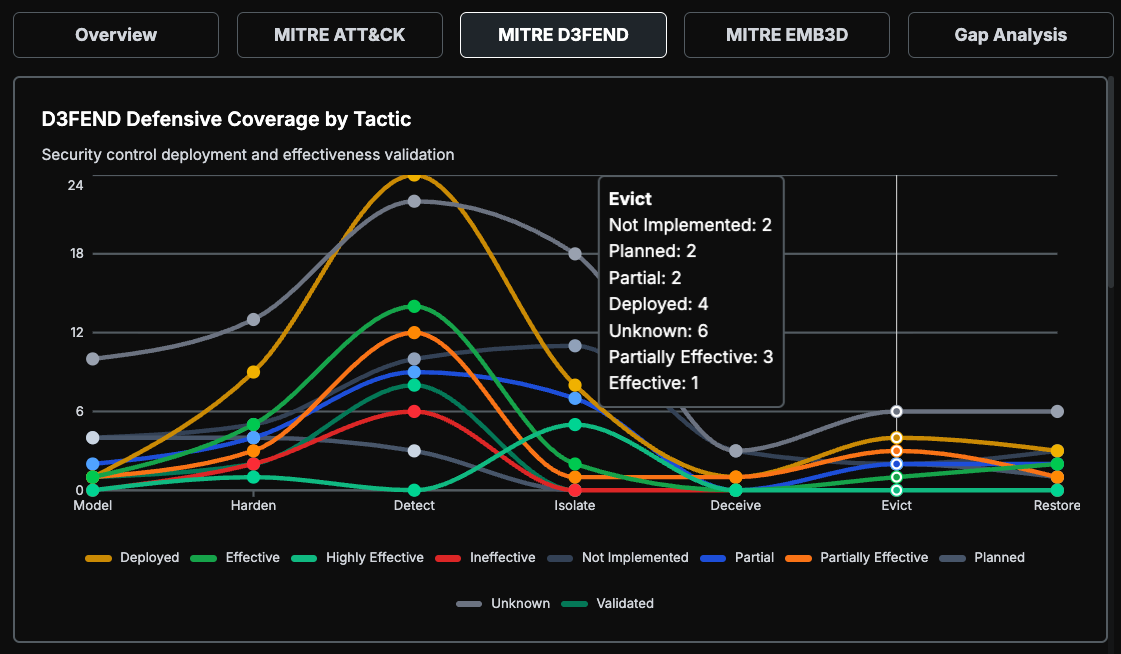Viewport: 1121px width, 654px height.
Task: Toggle the Ineffective legend item
Action: click(485, 558)
